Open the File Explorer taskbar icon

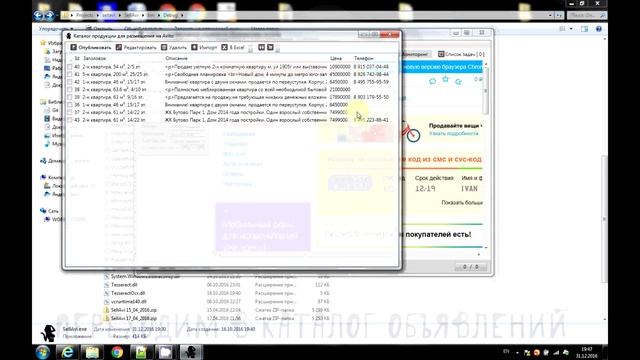92,352
